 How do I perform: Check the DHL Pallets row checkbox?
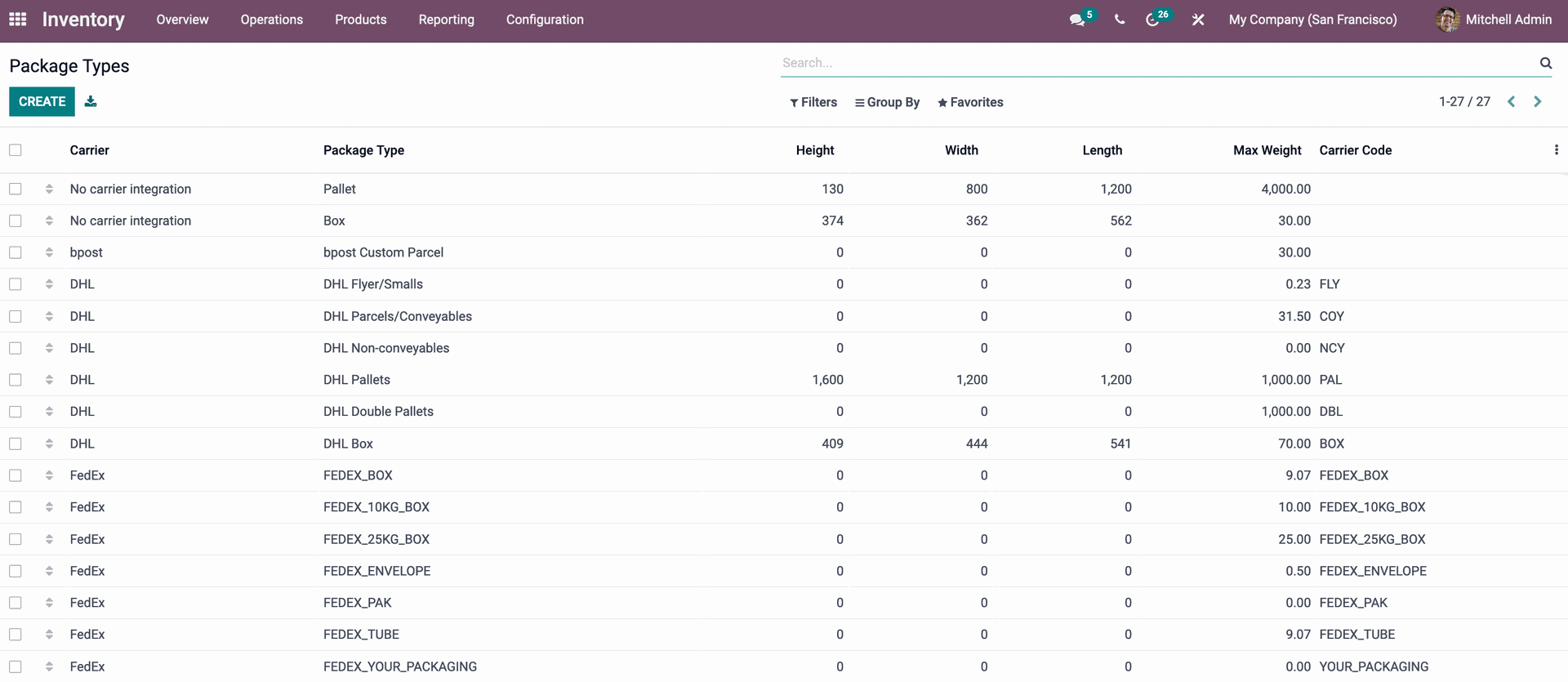pyautogui.click(x=16, y=380)
